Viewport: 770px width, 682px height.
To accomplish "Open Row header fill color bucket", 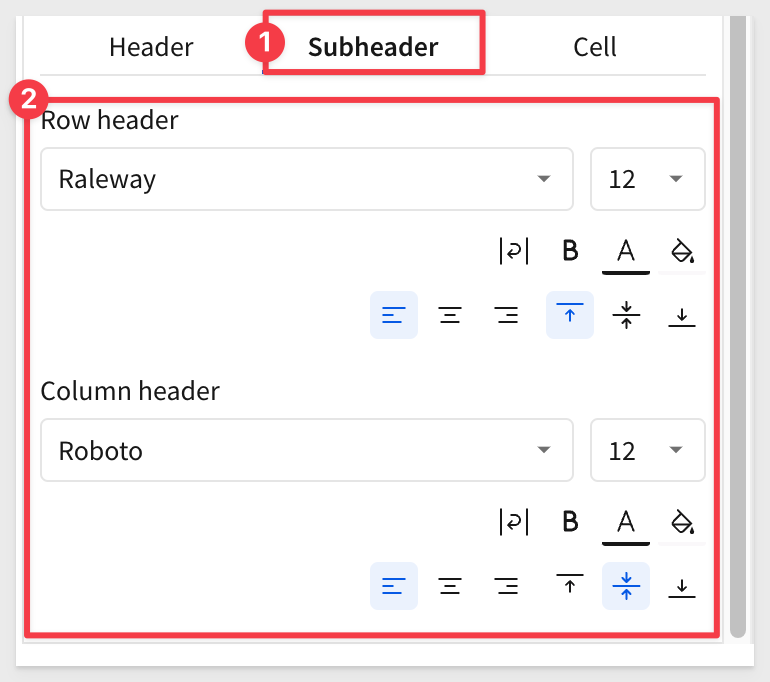I will [682, 251].
